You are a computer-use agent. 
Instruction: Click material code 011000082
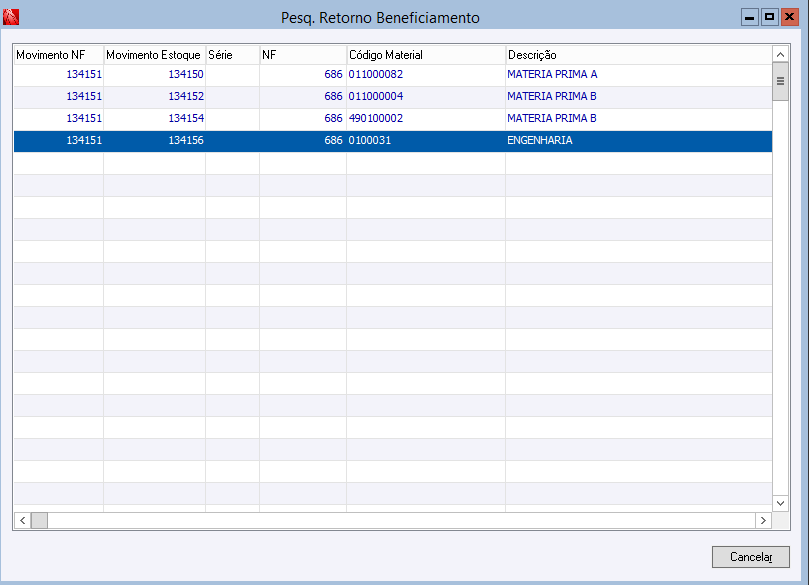tap(376, 74)
